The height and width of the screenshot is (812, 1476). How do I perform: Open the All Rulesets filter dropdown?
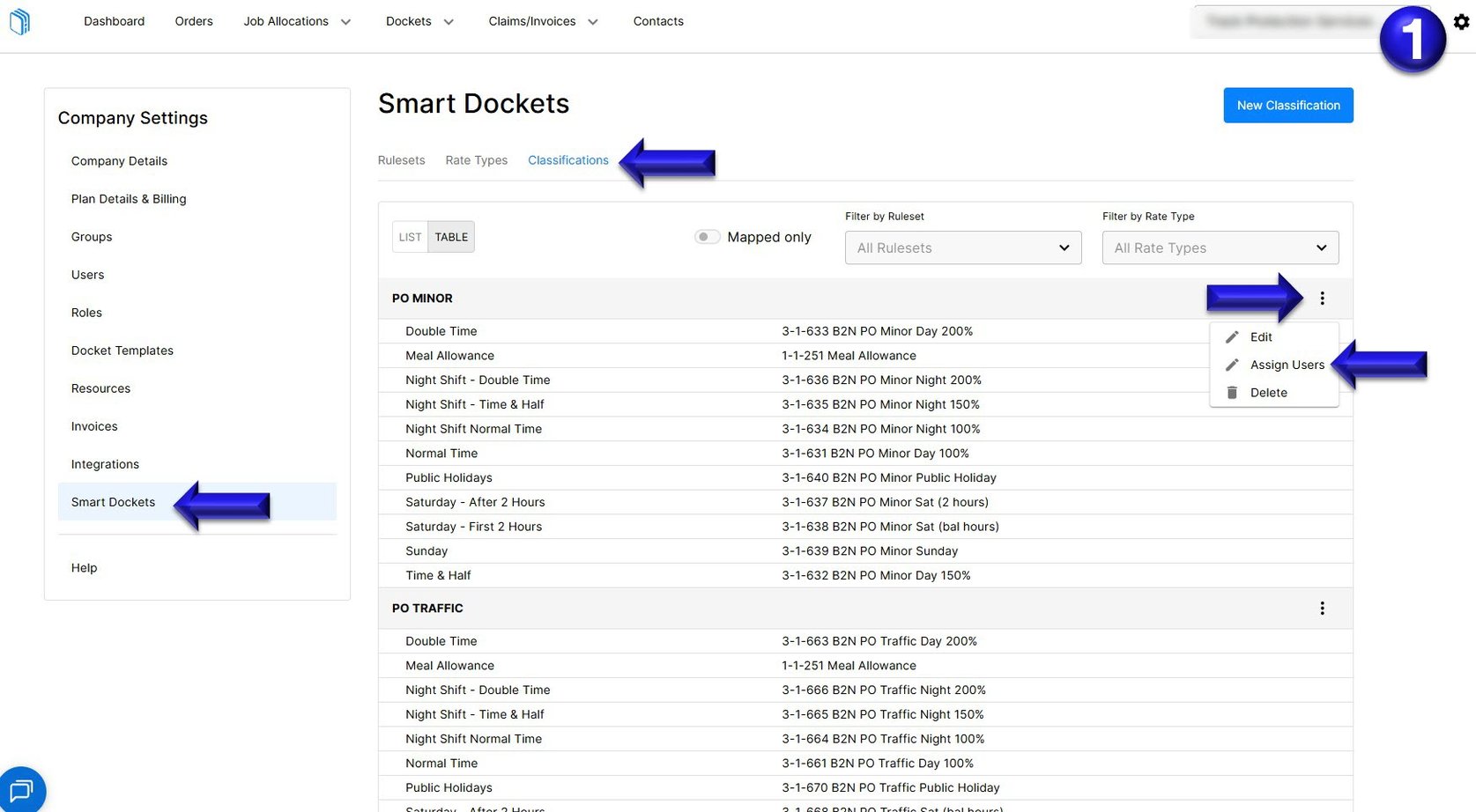963,248
